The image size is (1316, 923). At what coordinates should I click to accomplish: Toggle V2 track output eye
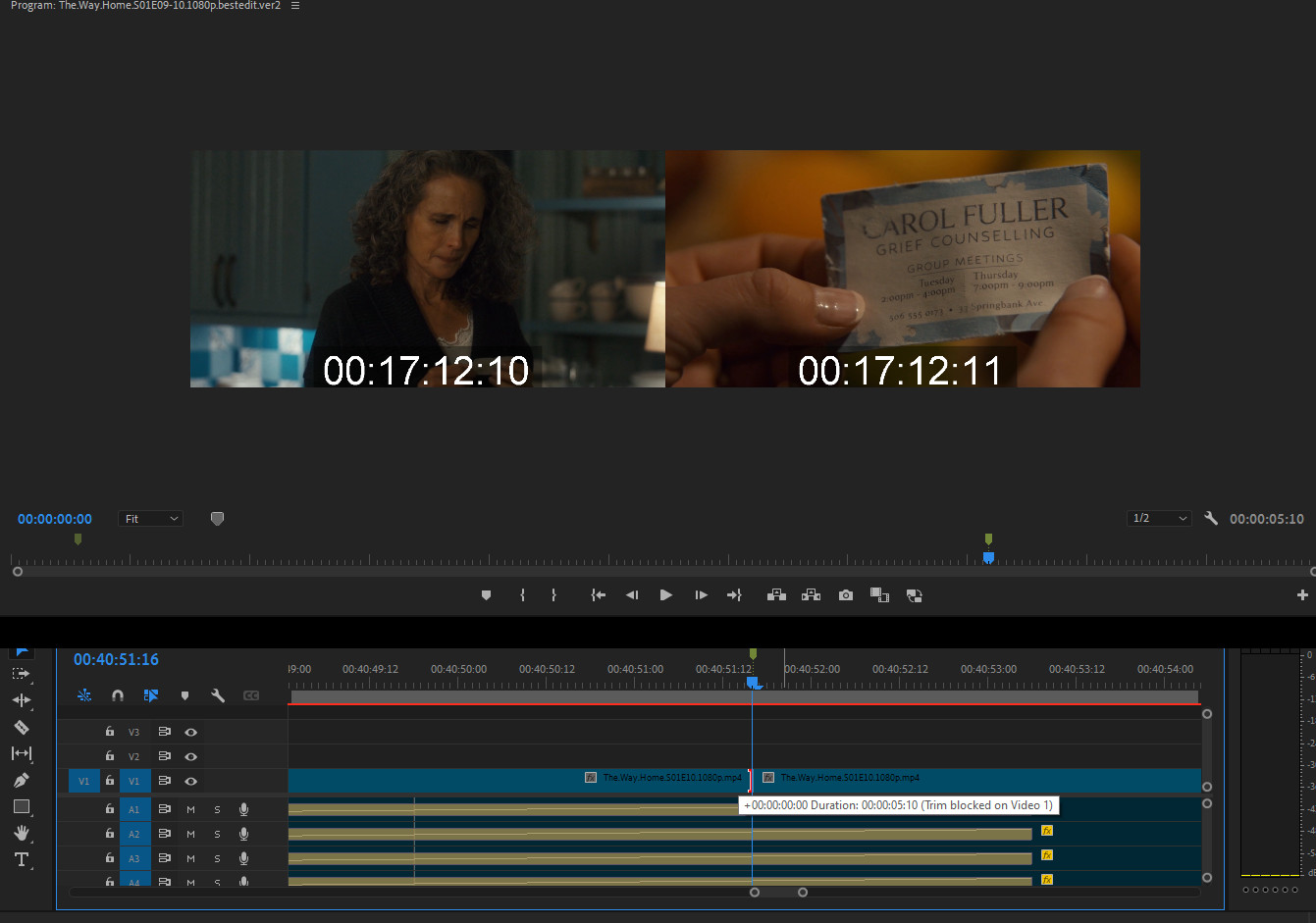tap(190, 756)
